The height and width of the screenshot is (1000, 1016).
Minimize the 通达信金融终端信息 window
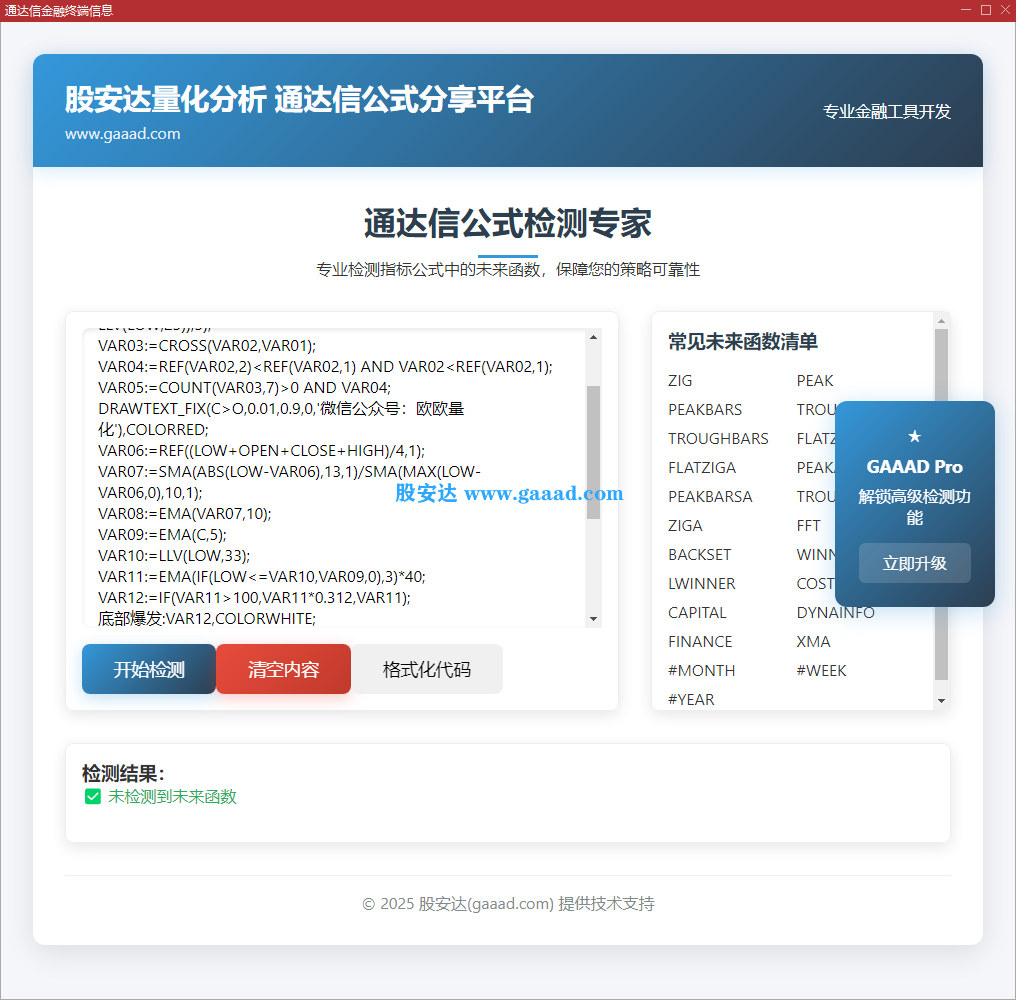(965, 10)
